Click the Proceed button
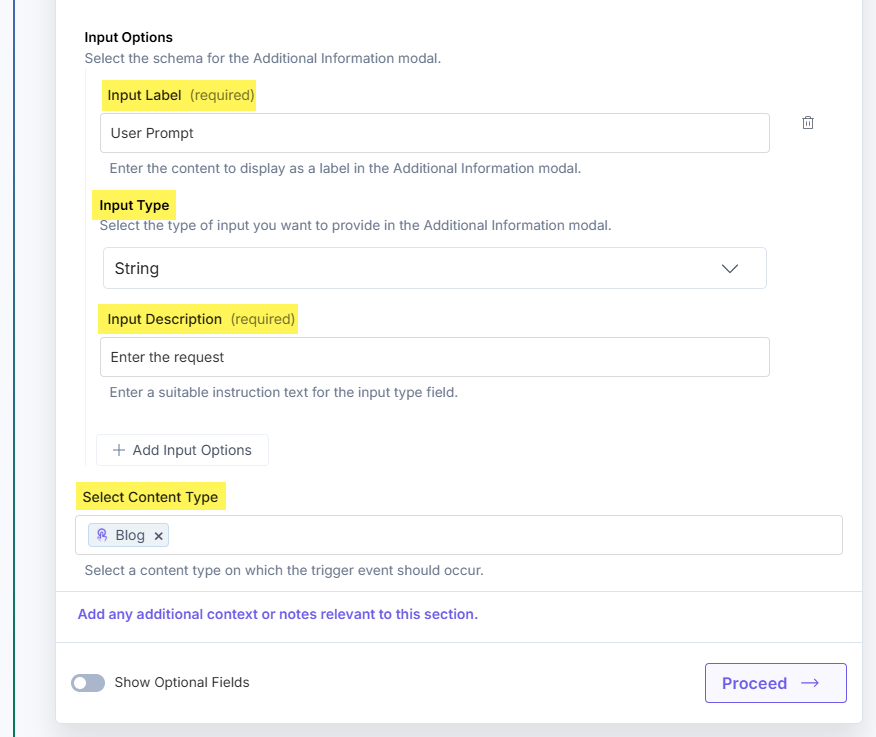The width and height of the screenshot is (876, 737). pyautogui.click(x=775, y=683)
